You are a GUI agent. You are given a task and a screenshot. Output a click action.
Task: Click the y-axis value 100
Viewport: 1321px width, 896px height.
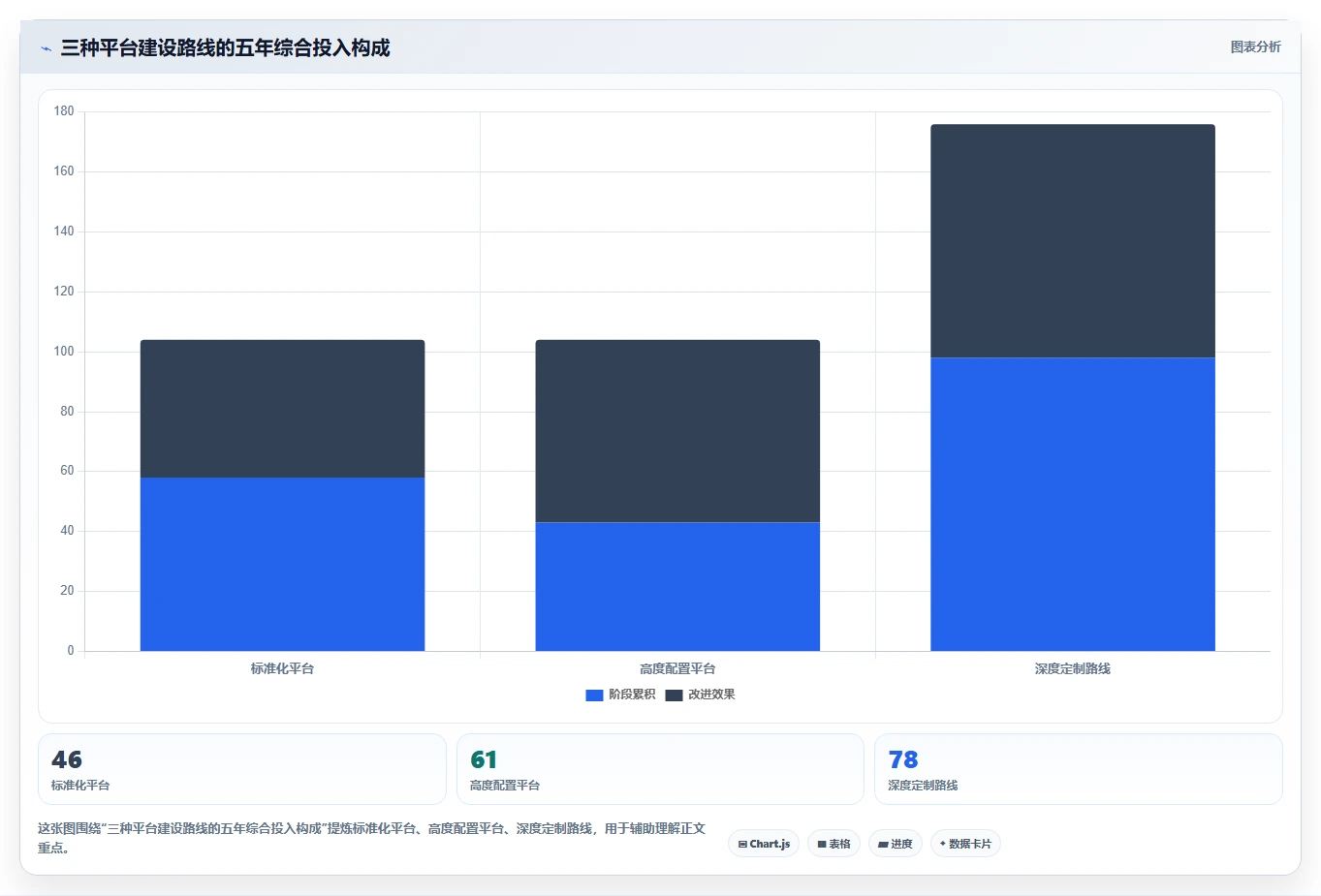coord(64,352)
